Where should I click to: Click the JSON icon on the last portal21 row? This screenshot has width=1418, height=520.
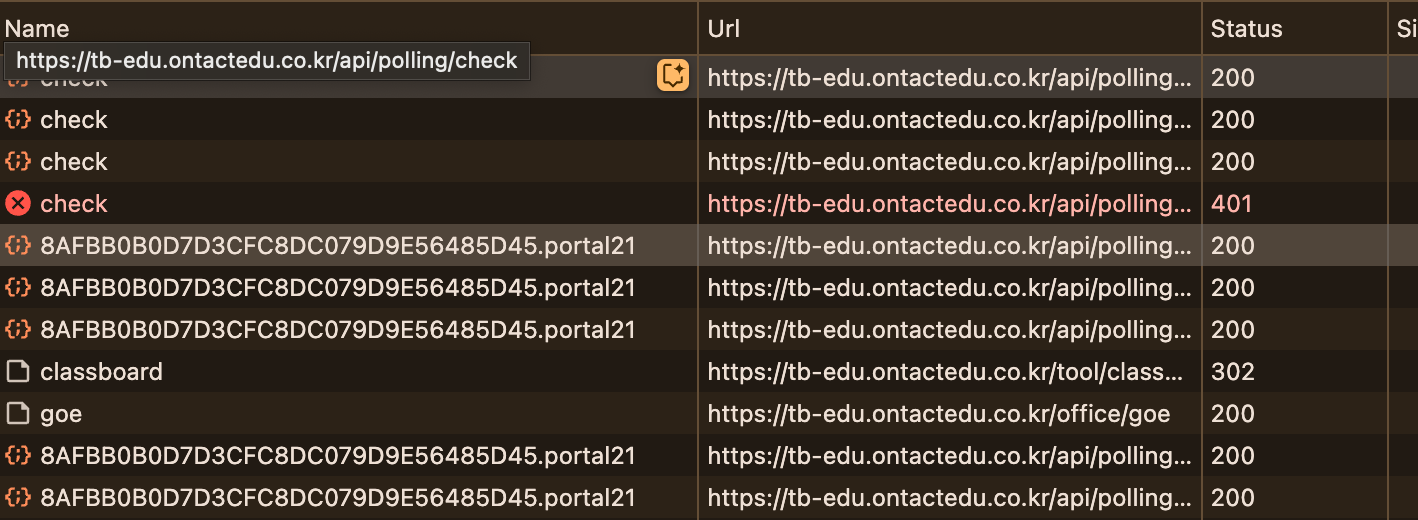[18, 498]
